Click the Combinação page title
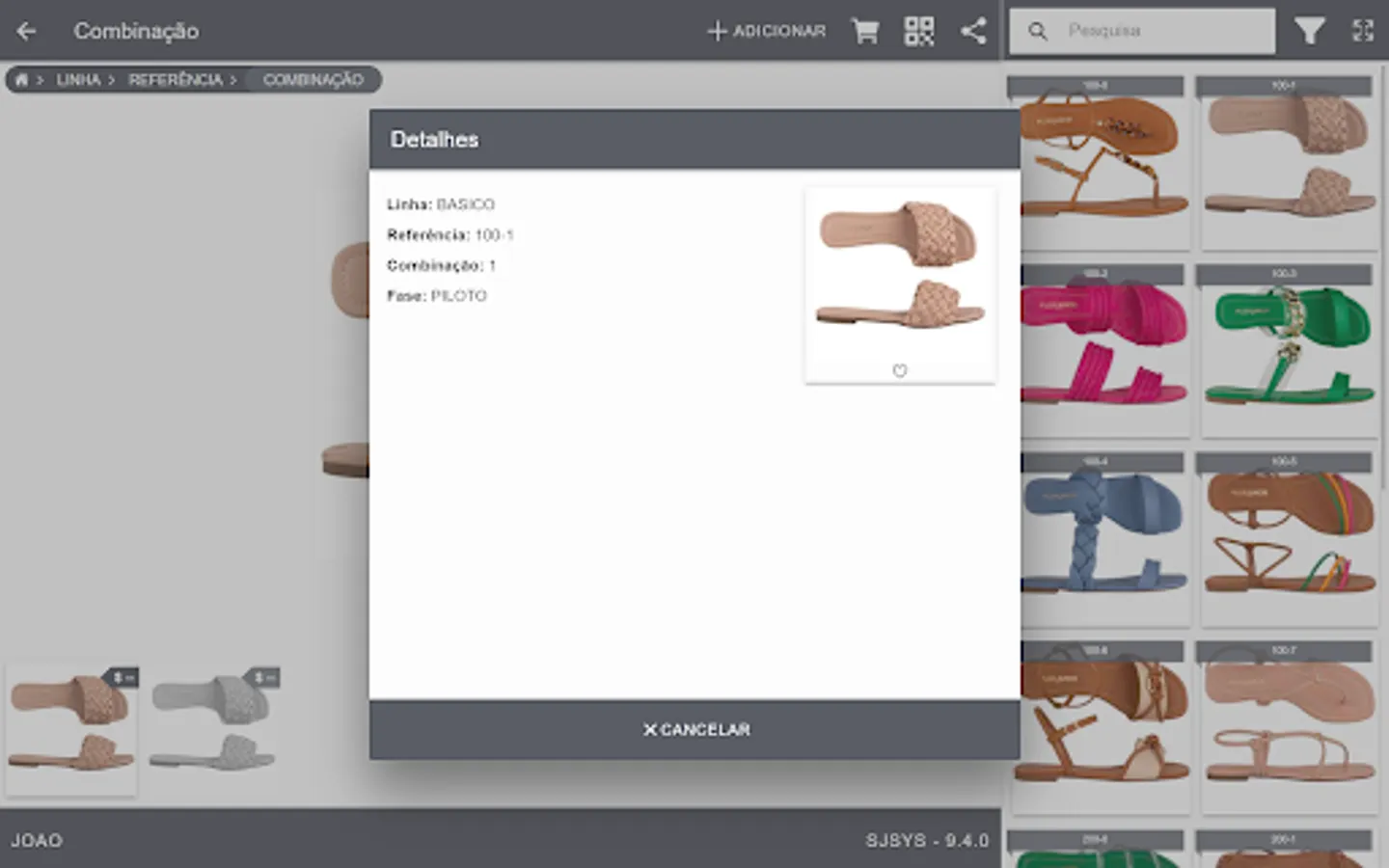 pyautogui.click(x=136, y=31)
